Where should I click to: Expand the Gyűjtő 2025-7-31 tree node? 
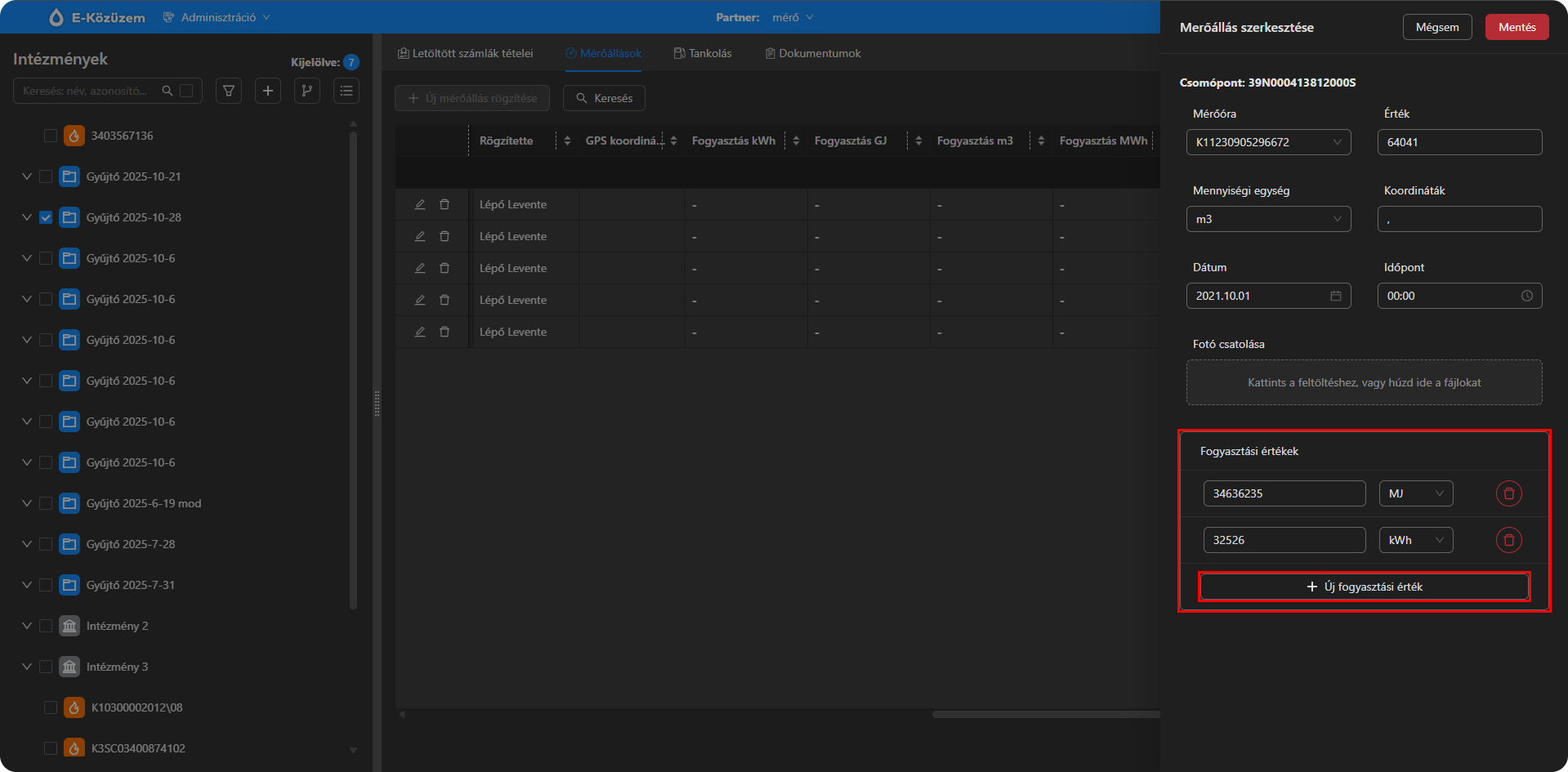point(27,585)
